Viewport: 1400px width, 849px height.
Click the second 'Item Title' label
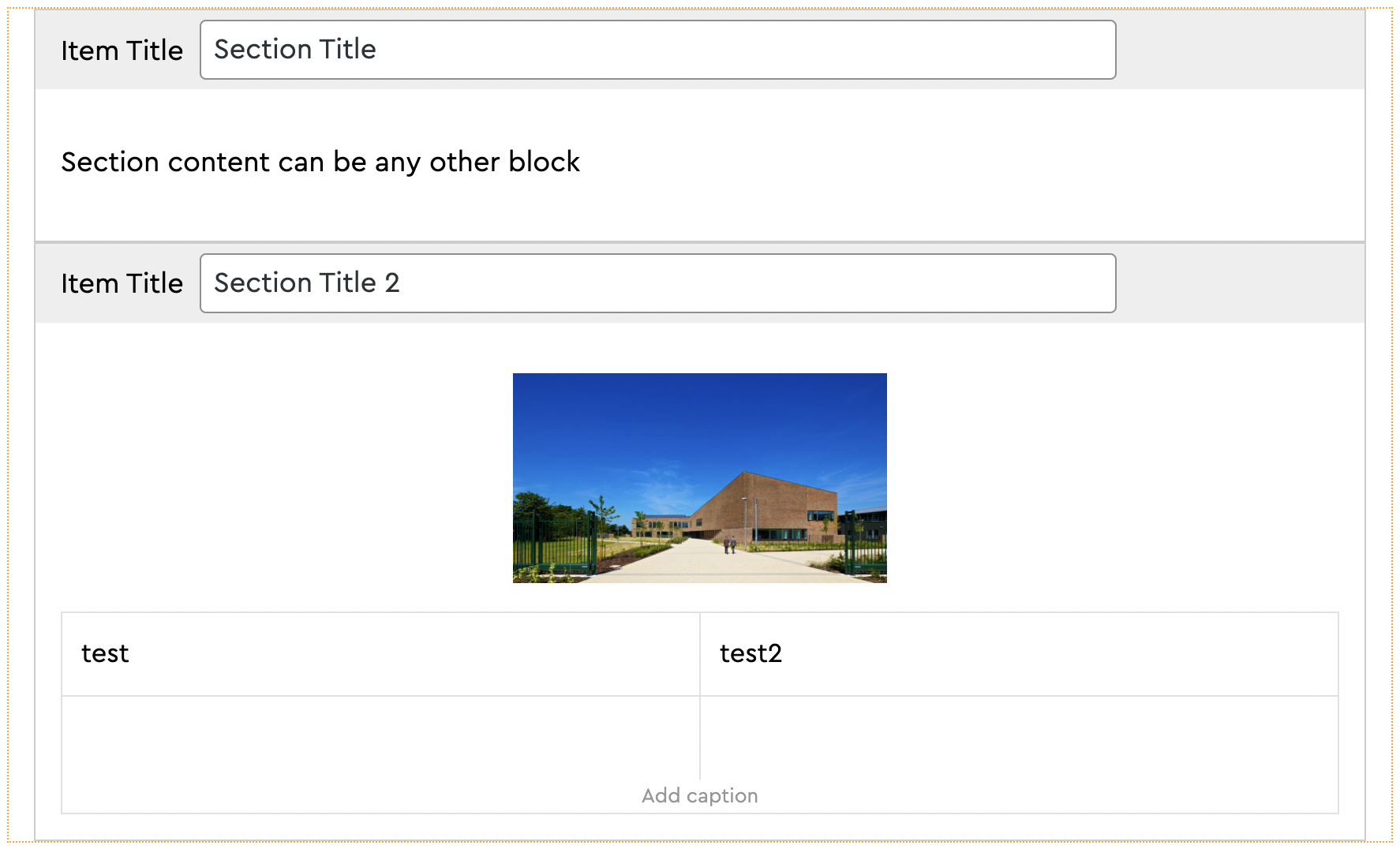tap(122, 283)
